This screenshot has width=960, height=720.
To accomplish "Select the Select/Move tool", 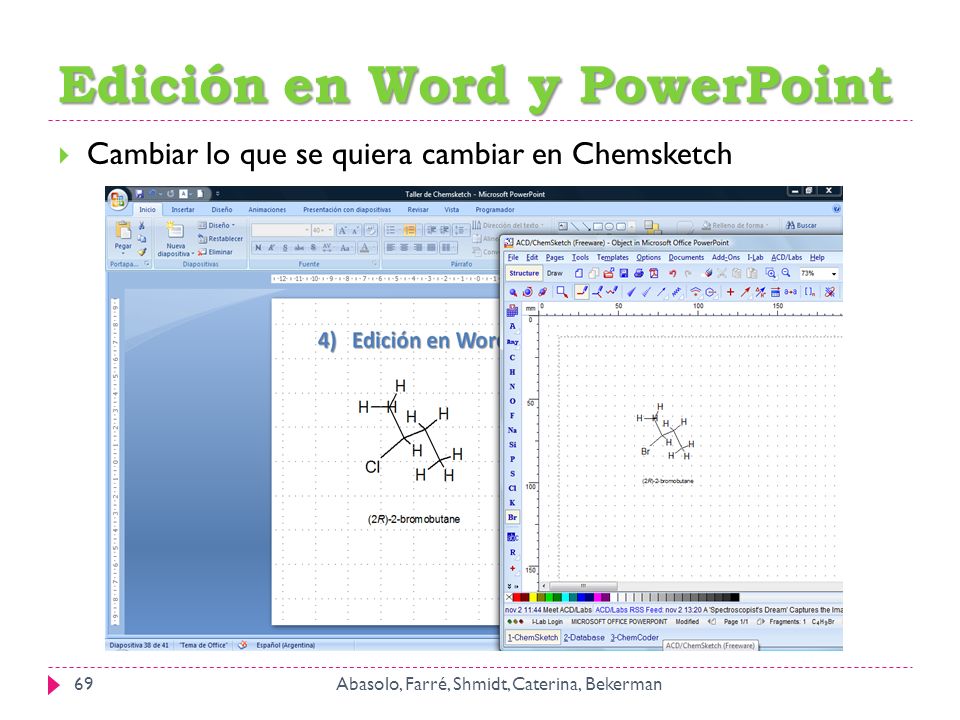I will (x=513, y=292).
